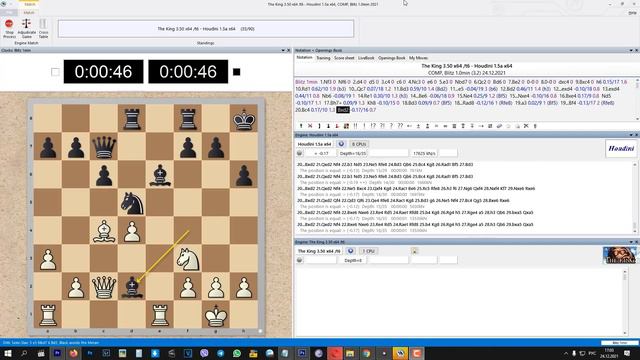Click The King 3.50 x64 engine button
Image resolution: width=640 pixels, height=360 pixels.
tap(318, 251)
